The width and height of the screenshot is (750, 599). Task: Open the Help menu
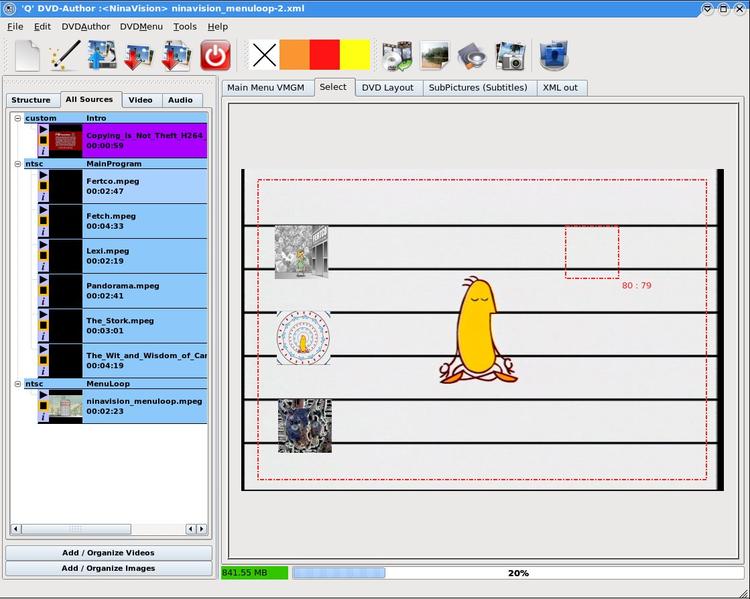[218, 27]
